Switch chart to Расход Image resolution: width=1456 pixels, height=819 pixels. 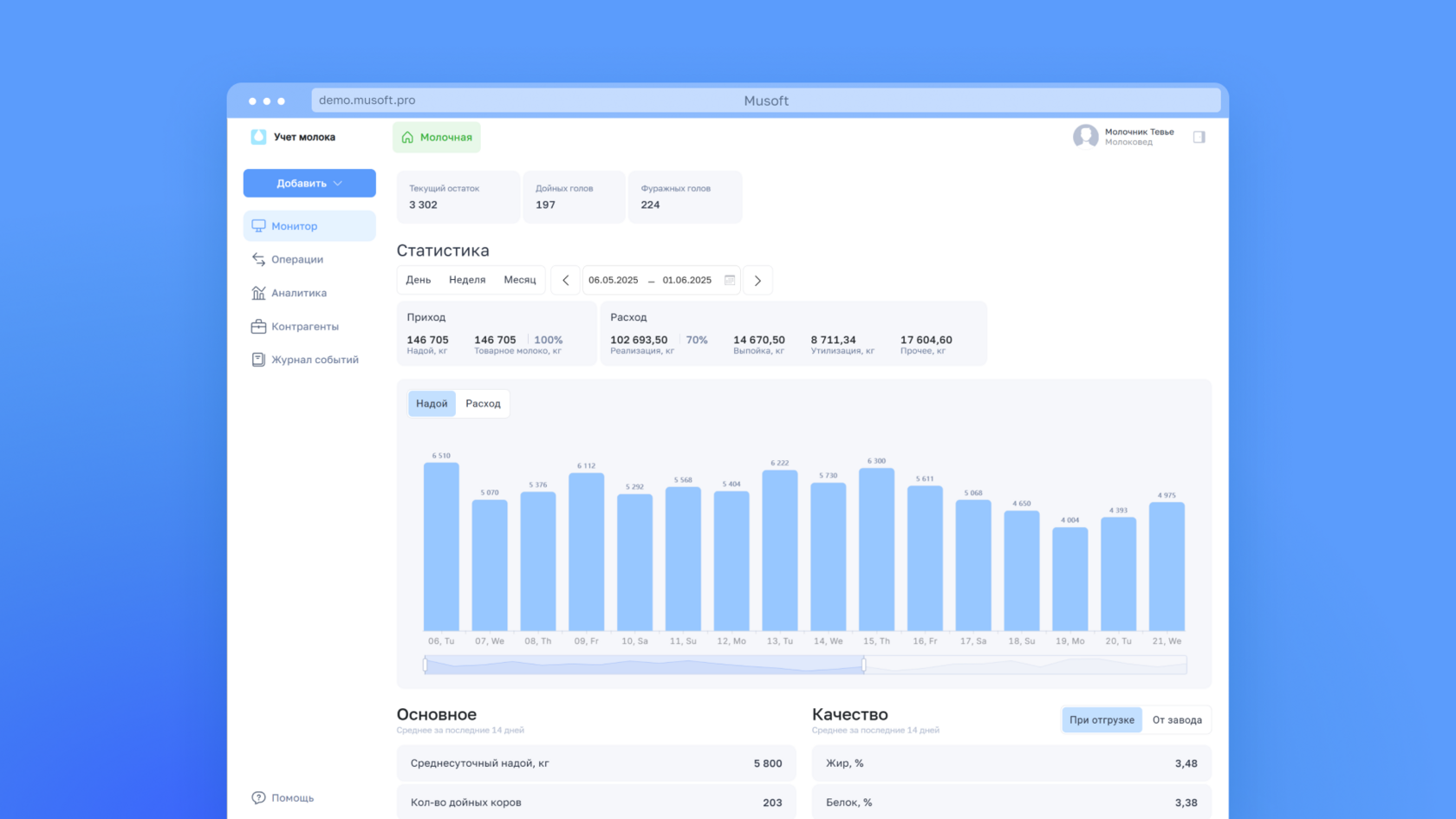click(x=483, y=404)
